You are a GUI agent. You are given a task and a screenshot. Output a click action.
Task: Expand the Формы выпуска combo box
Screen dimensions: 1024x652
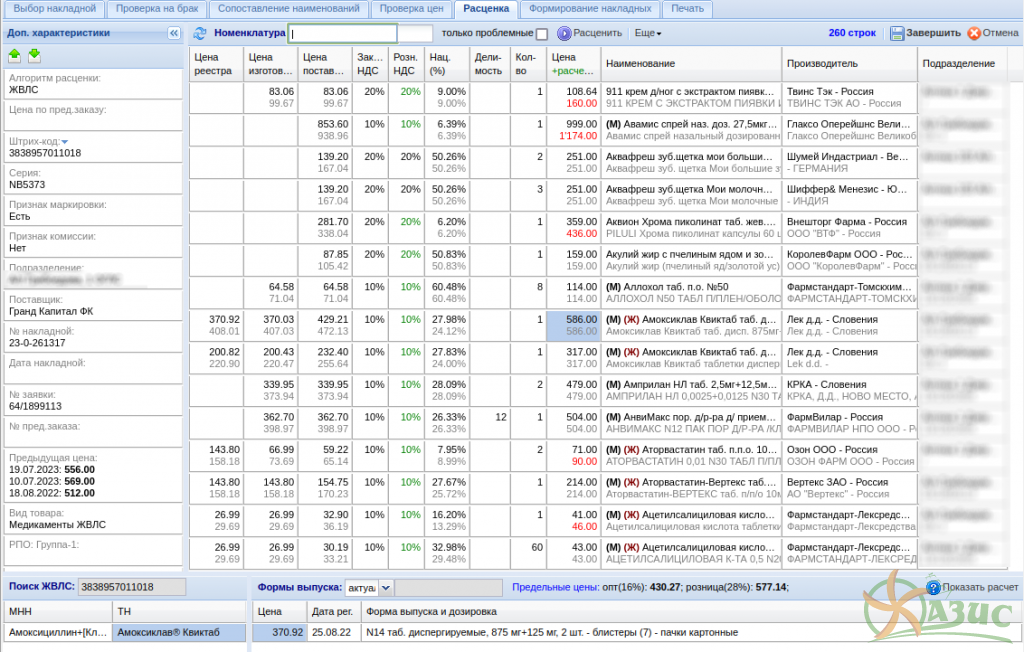pyautogui.click(x=385, y=587)
